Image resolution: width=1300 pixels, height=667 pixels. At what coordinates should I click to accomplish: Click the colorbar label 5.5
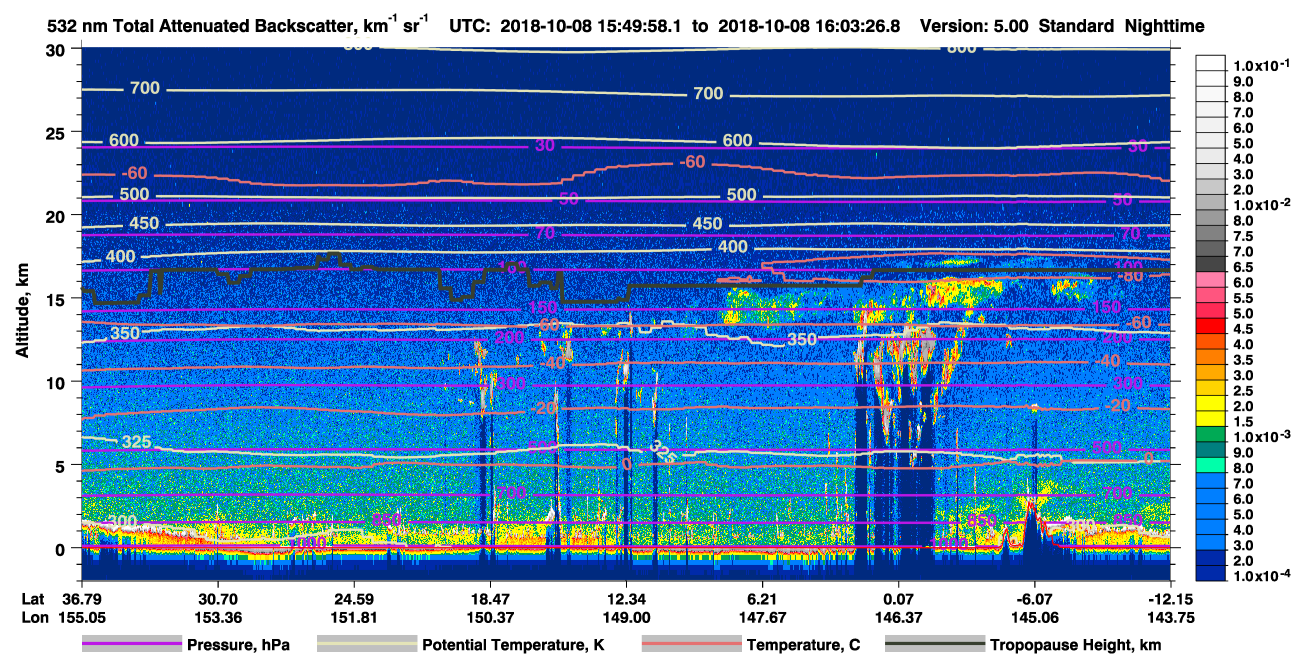[x=1242, y=298]
